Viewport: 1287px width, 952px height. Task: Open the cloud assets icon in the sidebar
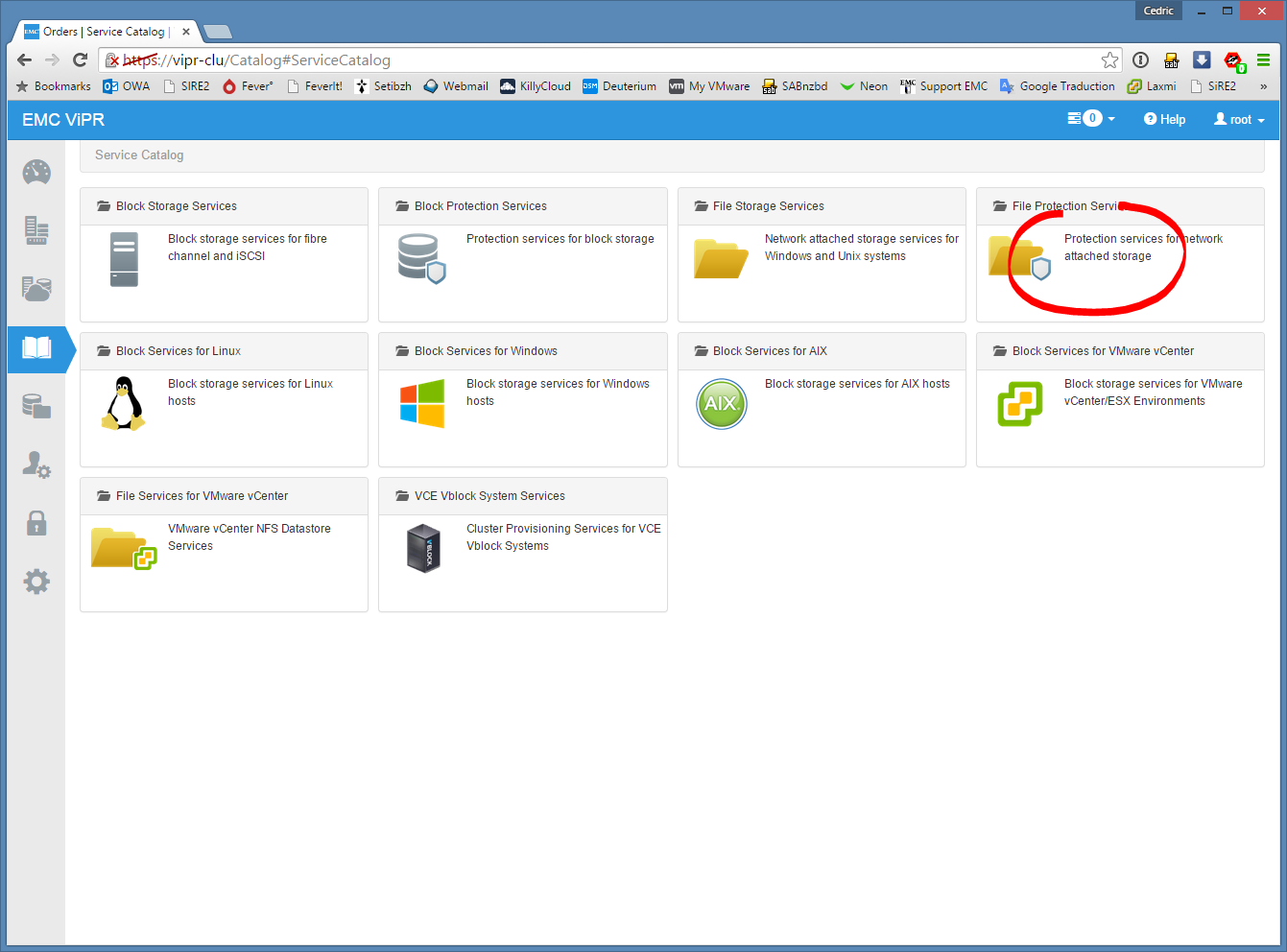point(36,289)
